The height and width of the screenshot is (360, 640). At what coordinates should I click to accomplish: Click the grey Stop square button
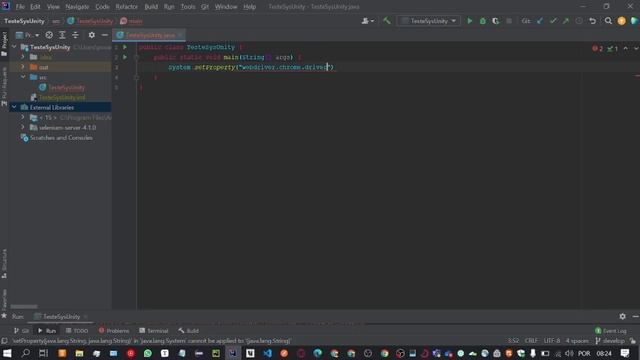[509, 21]
